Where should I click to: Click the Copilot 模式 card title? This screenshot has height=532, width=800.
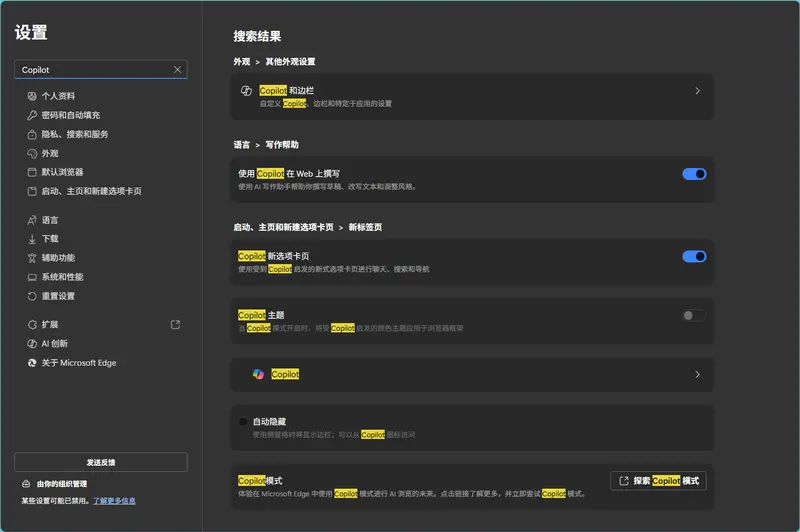tap(260, 480)
